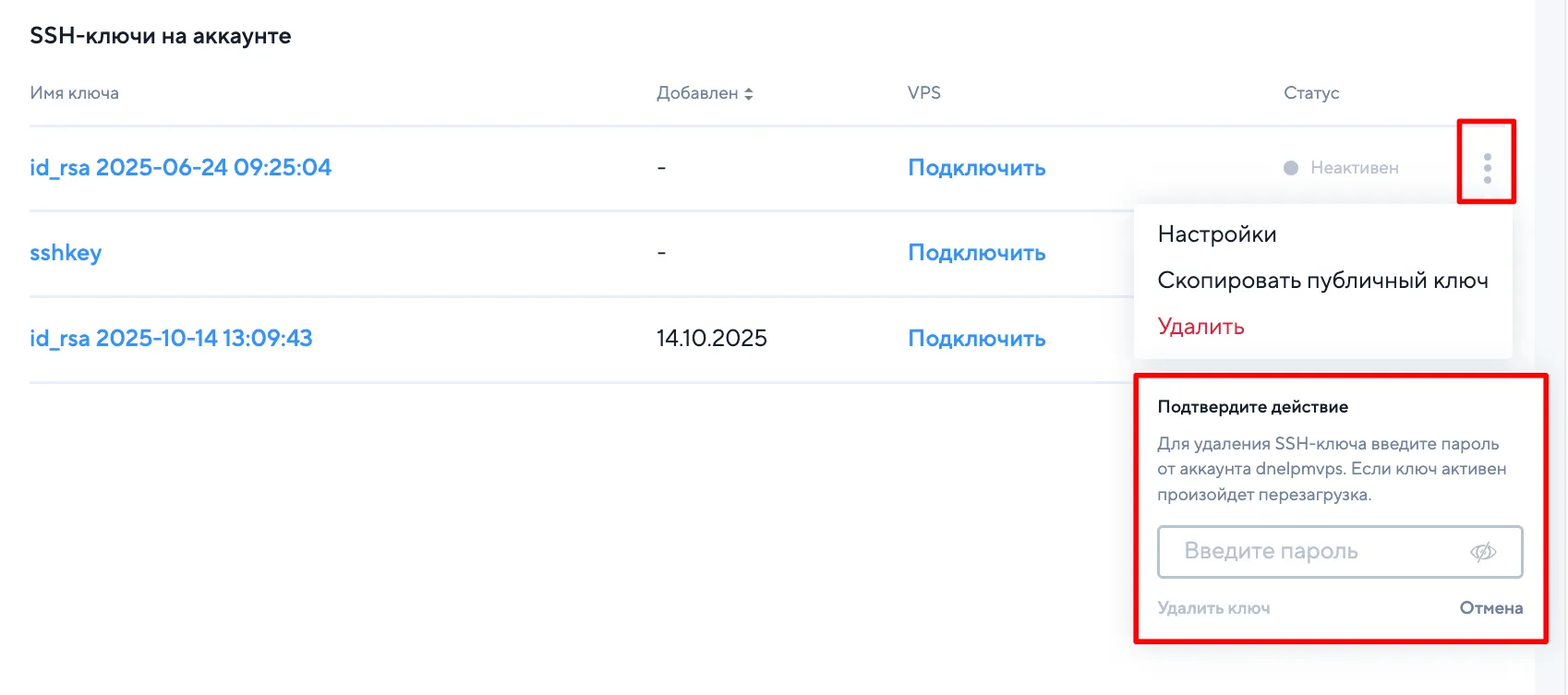Click the gray Неактивен status dot
The height and width of the screenshot is (695, 1568).
click(x=1291, y=168)
